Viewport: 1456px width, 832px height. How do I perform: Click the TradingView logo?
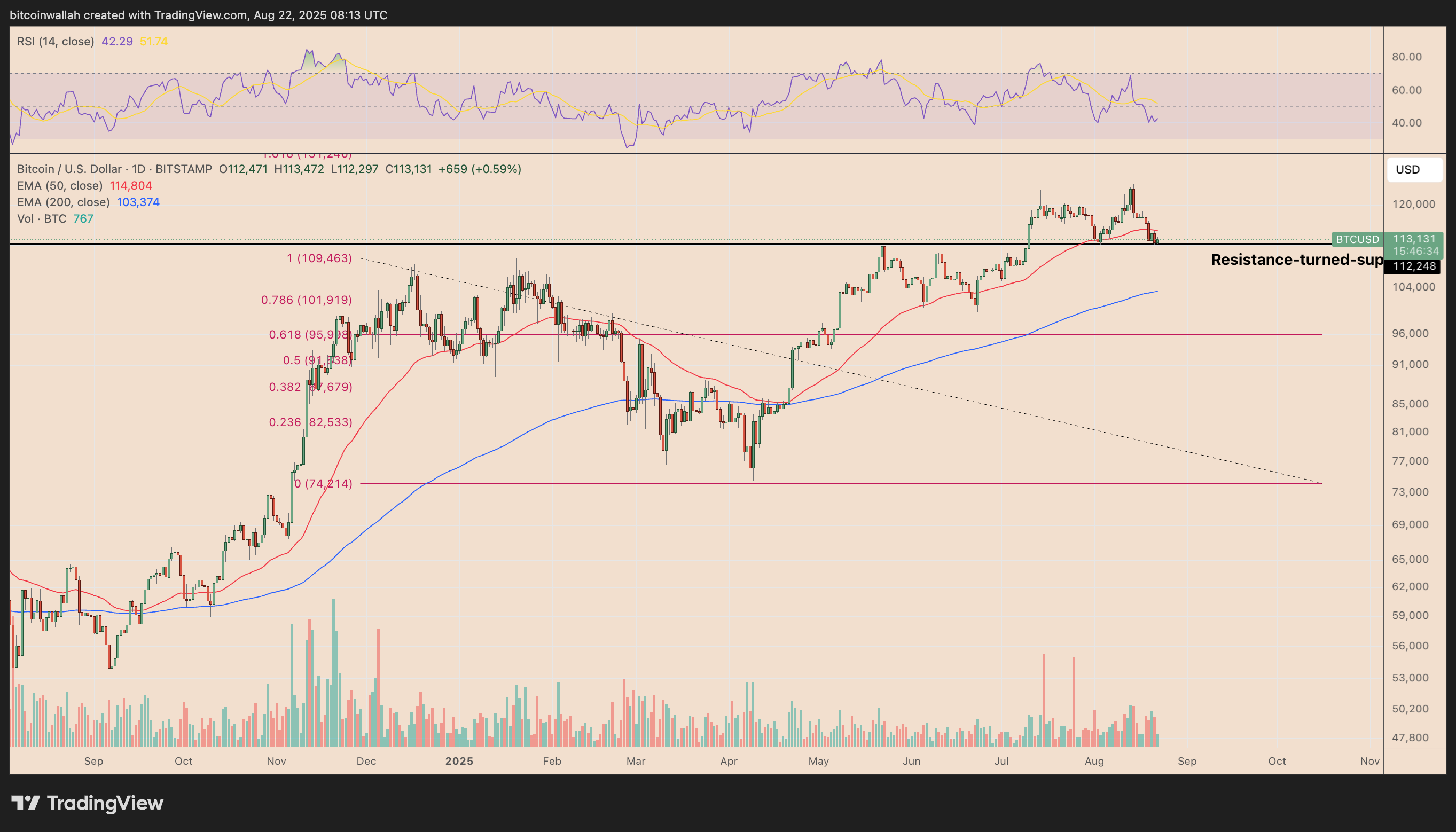(88, 803)
